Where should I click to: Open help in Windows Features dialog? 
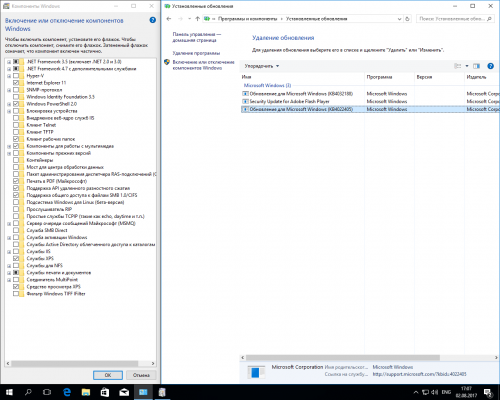pos(153,20)
